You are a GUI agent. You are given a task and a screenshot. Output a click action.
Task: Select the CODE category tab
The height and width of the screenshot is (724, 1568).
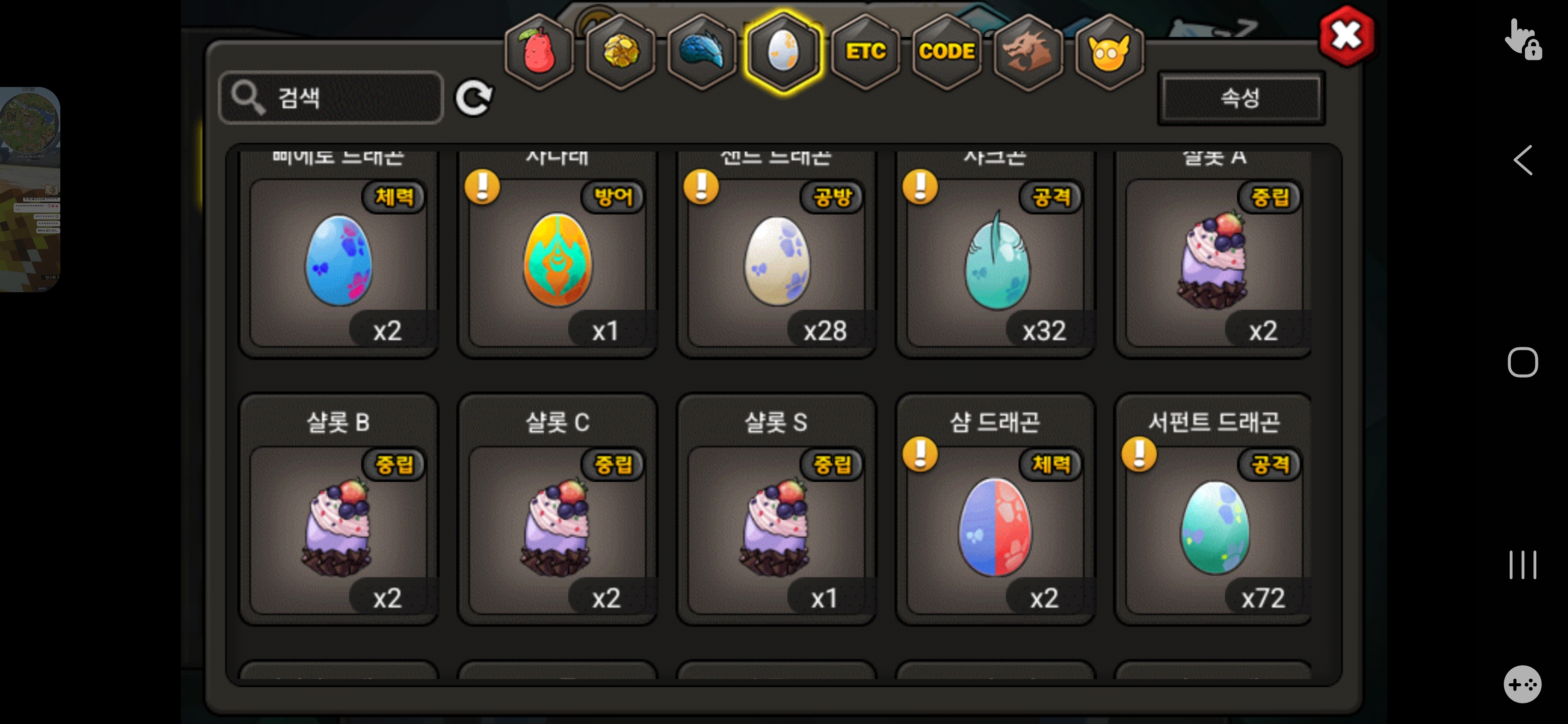pyautogui.click(x=946, y=52)
